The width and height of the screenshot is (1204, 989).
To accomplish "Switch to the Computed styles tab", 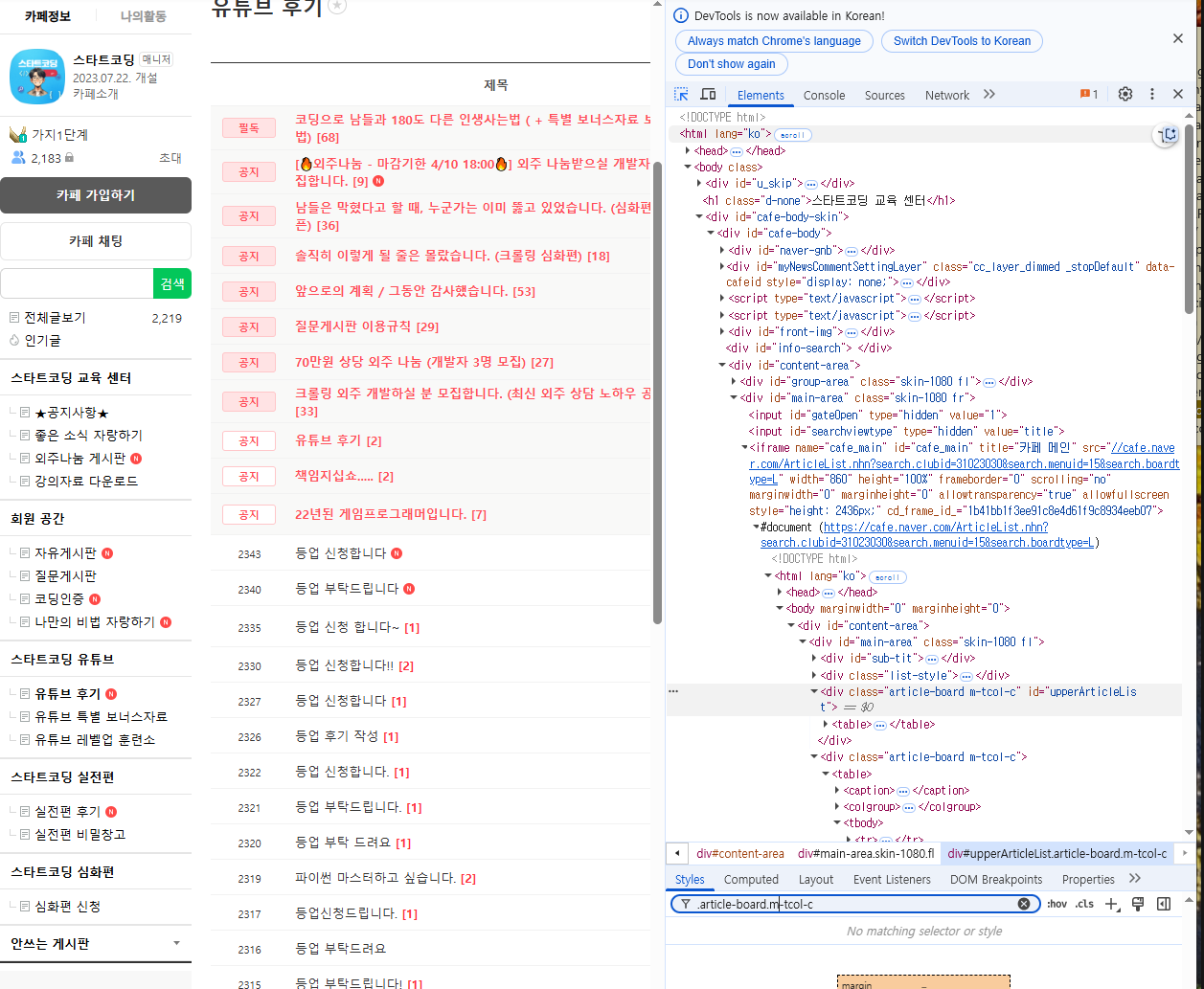I will point(751,879).
